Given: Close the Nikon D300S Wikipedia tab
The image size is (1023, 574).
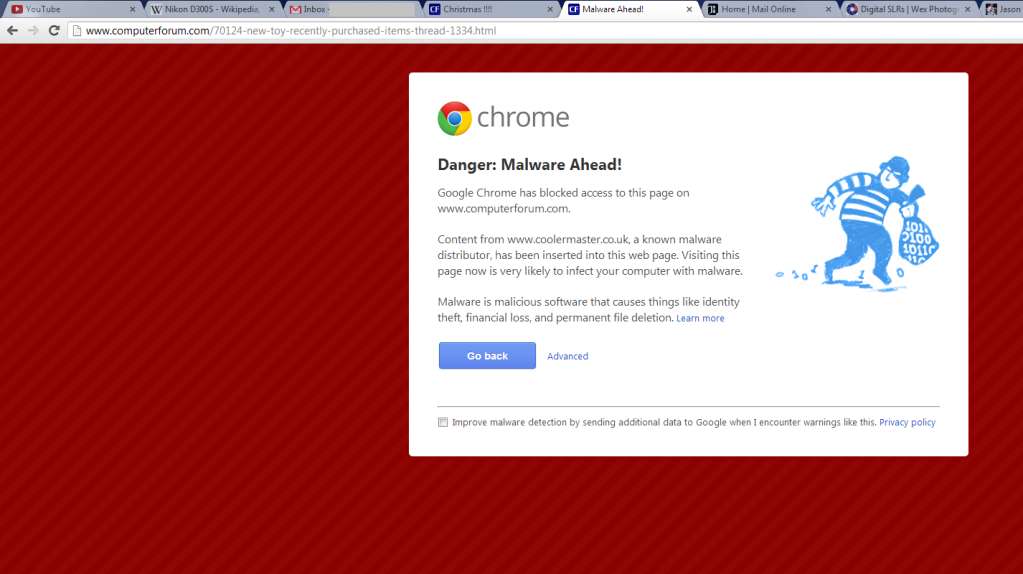Looking at the screenshot, I should (271, 9).
